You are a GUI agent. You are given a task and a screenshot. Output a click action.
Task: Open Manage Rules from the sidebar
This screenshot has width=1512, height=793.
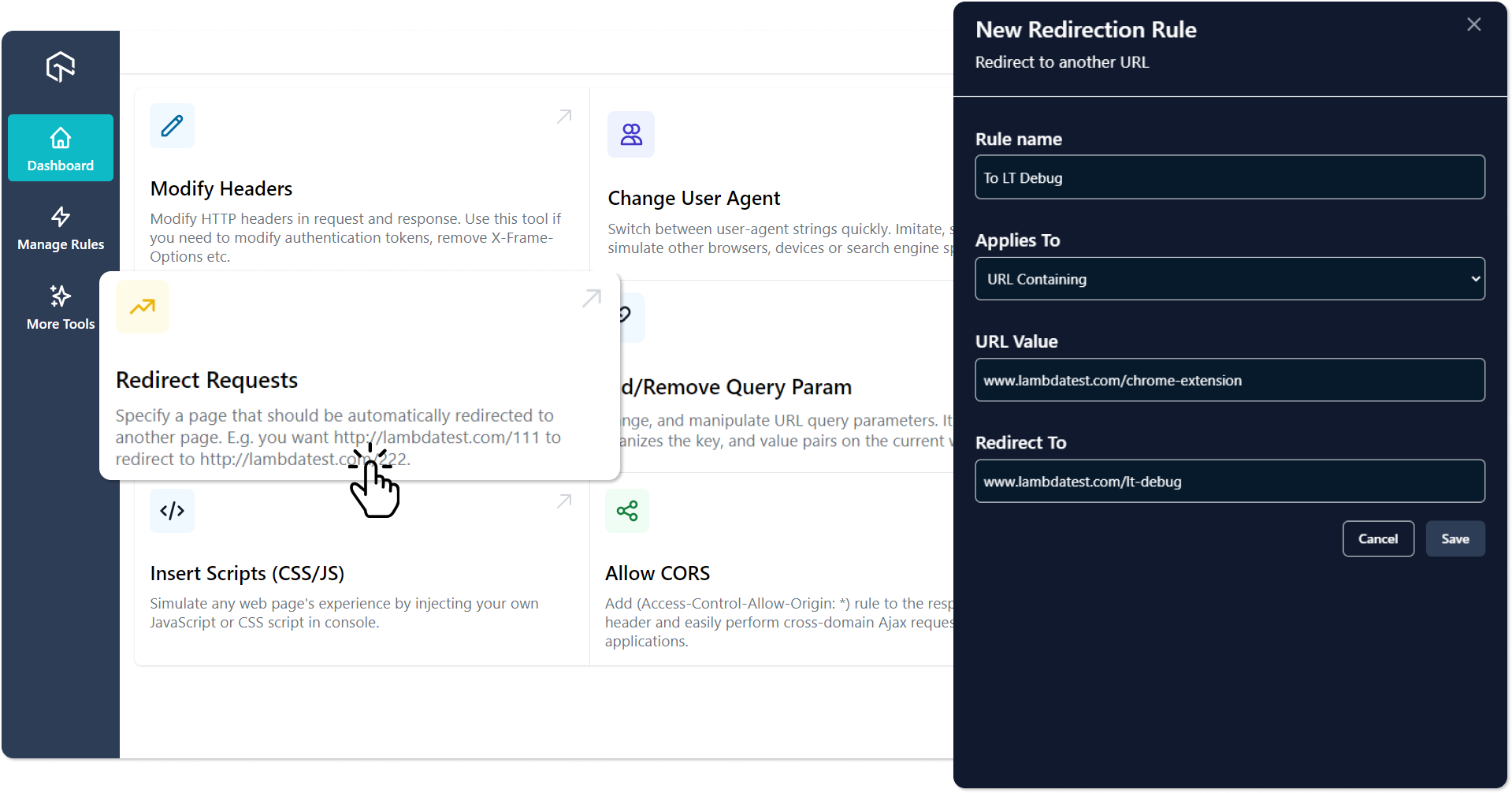tap(60, 228)
